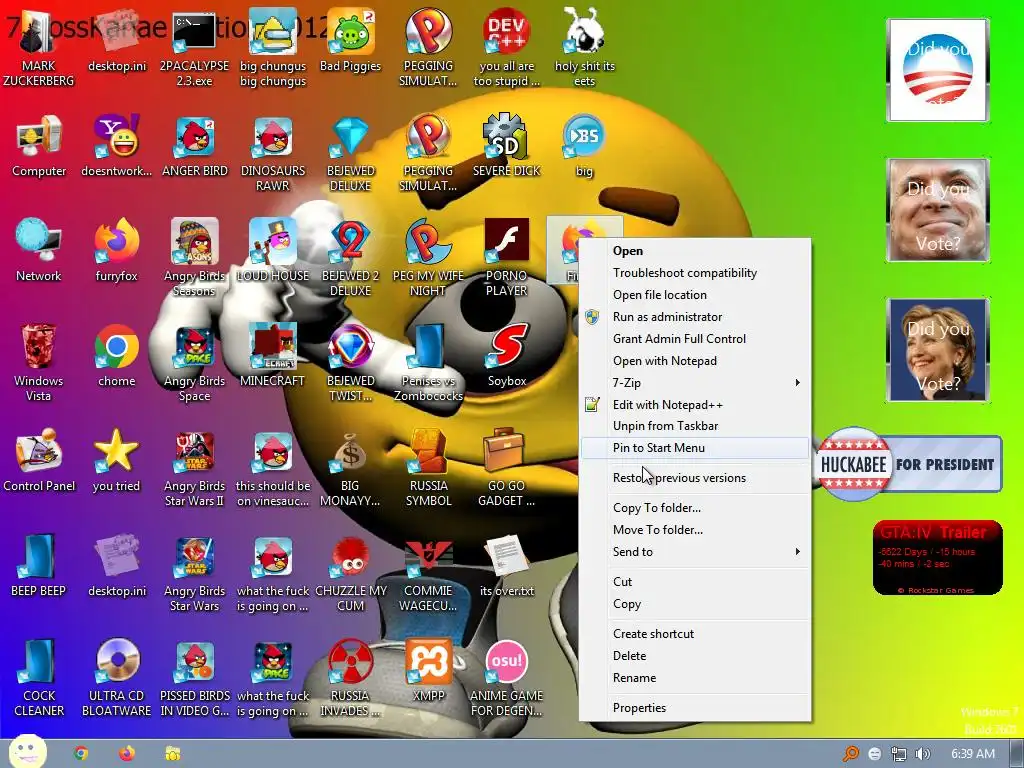Click the Bad Piggies desktop icon
Viewport: 1024px width, 768px height.
[351, 42]
